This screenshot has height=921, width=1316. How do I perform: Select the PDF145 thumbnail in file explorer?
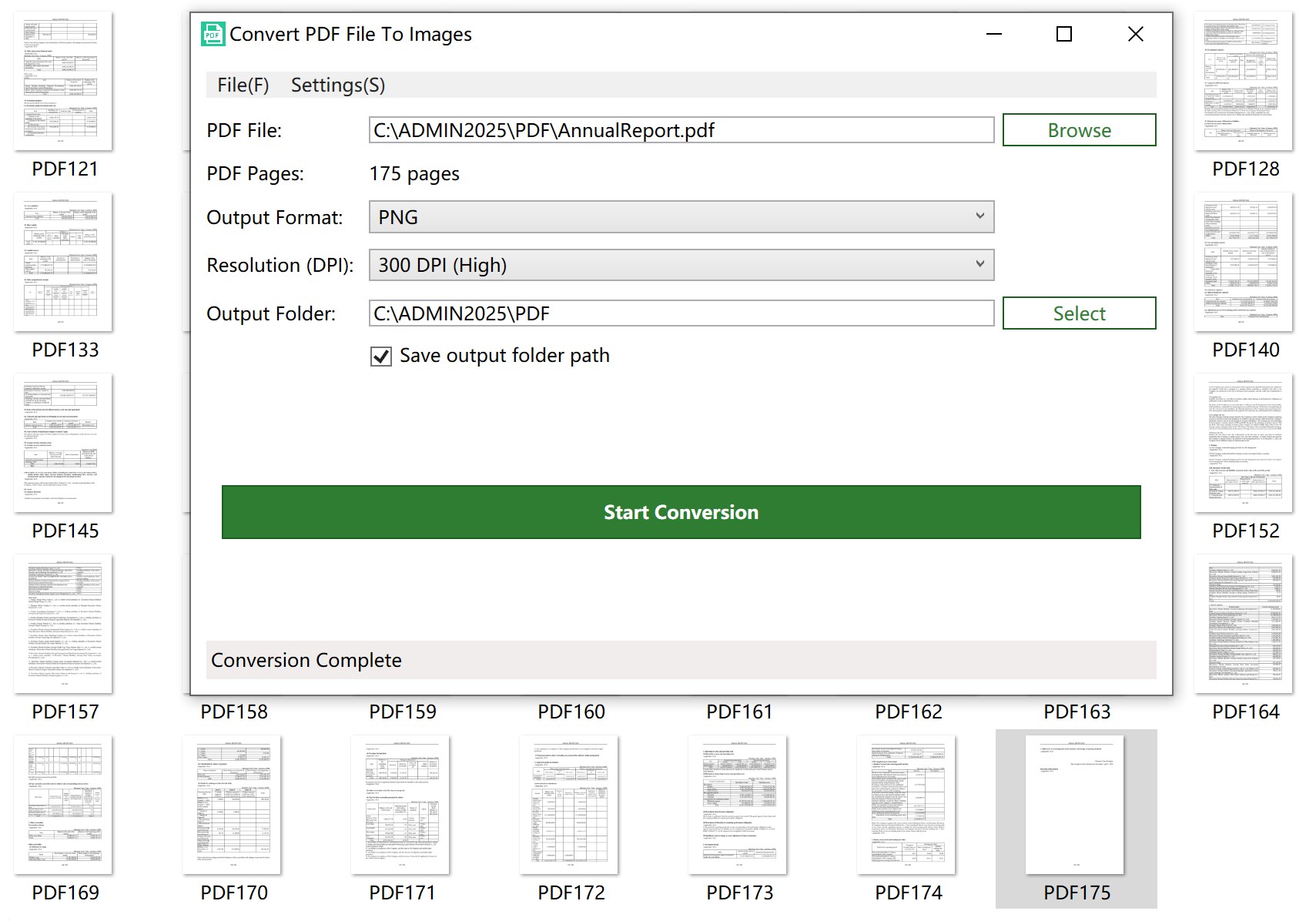click(x=63, y=444)
